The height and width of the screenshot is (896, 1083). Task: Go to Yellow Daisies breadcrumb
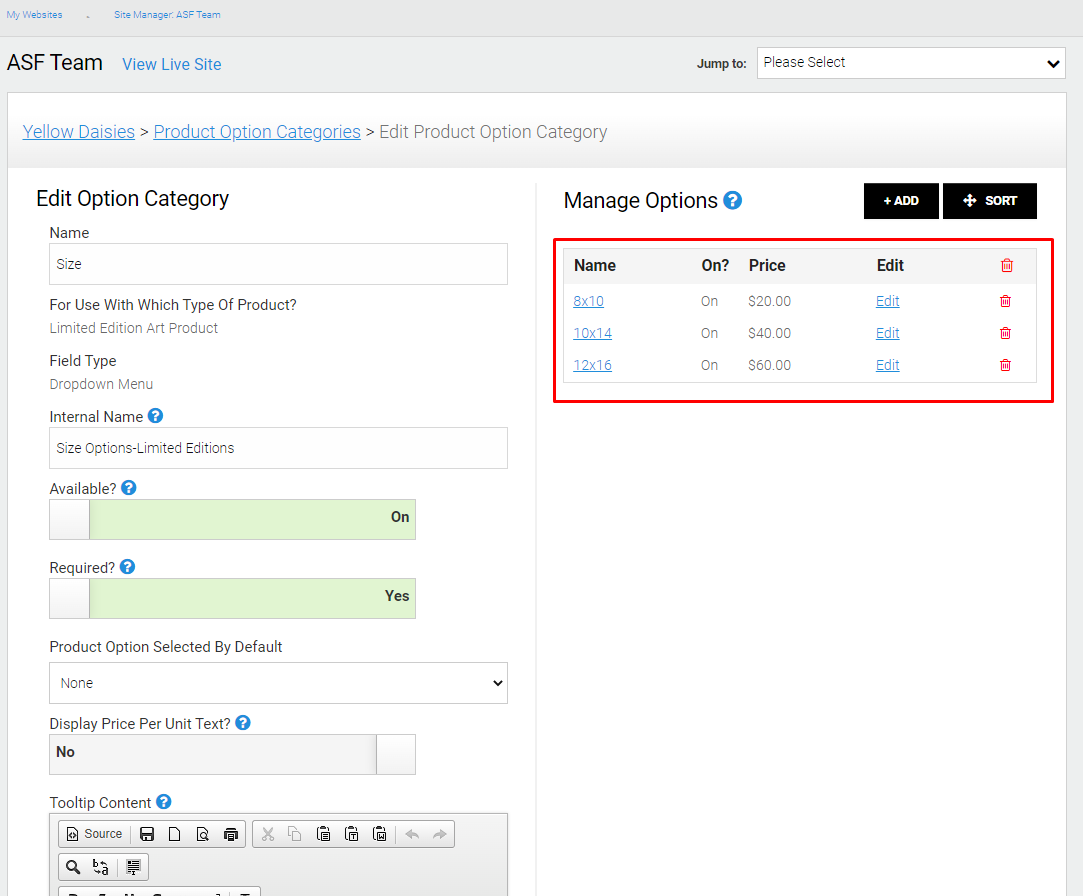pyautogui.click(x=78, y=132)
